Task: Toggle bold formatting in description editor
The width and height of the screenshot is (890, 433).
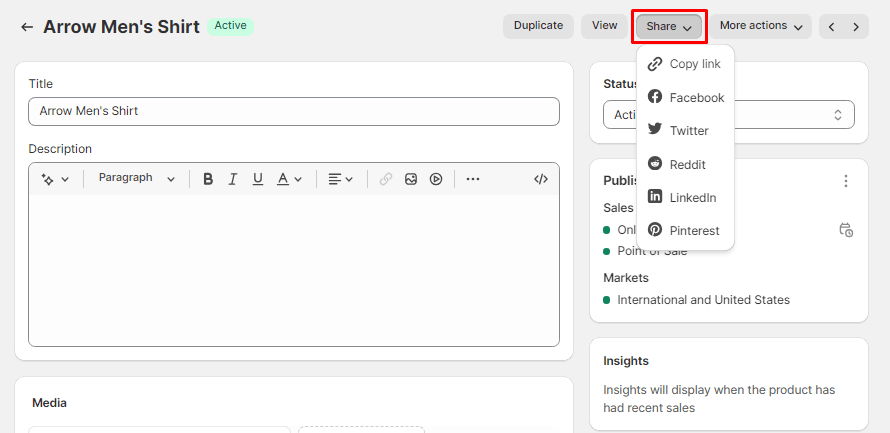Action: click(x=208, y=179)
